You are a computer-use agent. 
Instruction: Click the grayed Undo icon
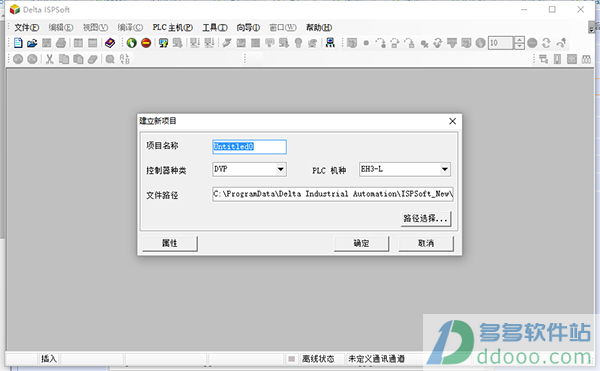18,59
